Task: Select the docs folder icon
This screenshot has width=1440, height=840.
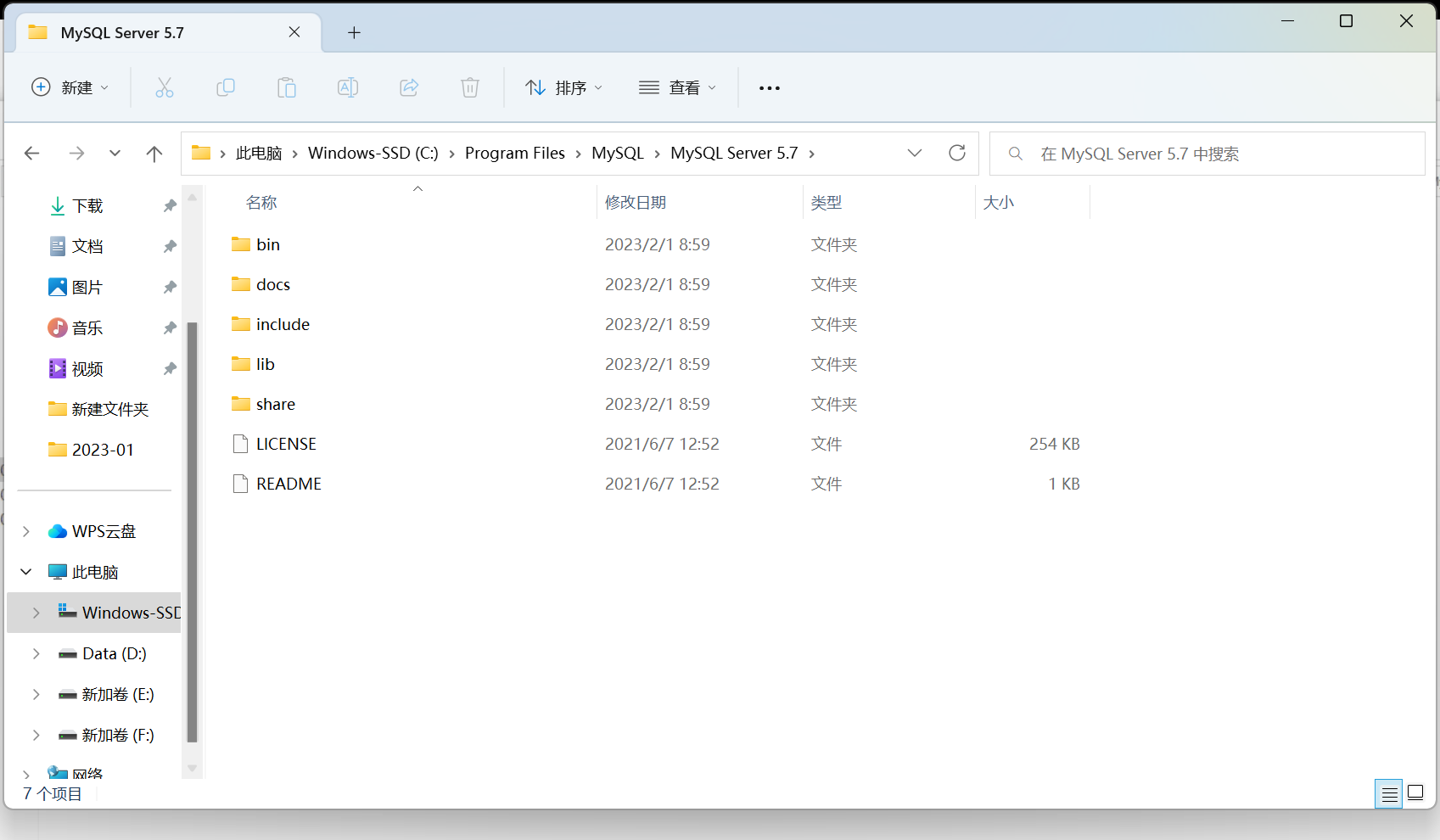Action: point(241,284)
